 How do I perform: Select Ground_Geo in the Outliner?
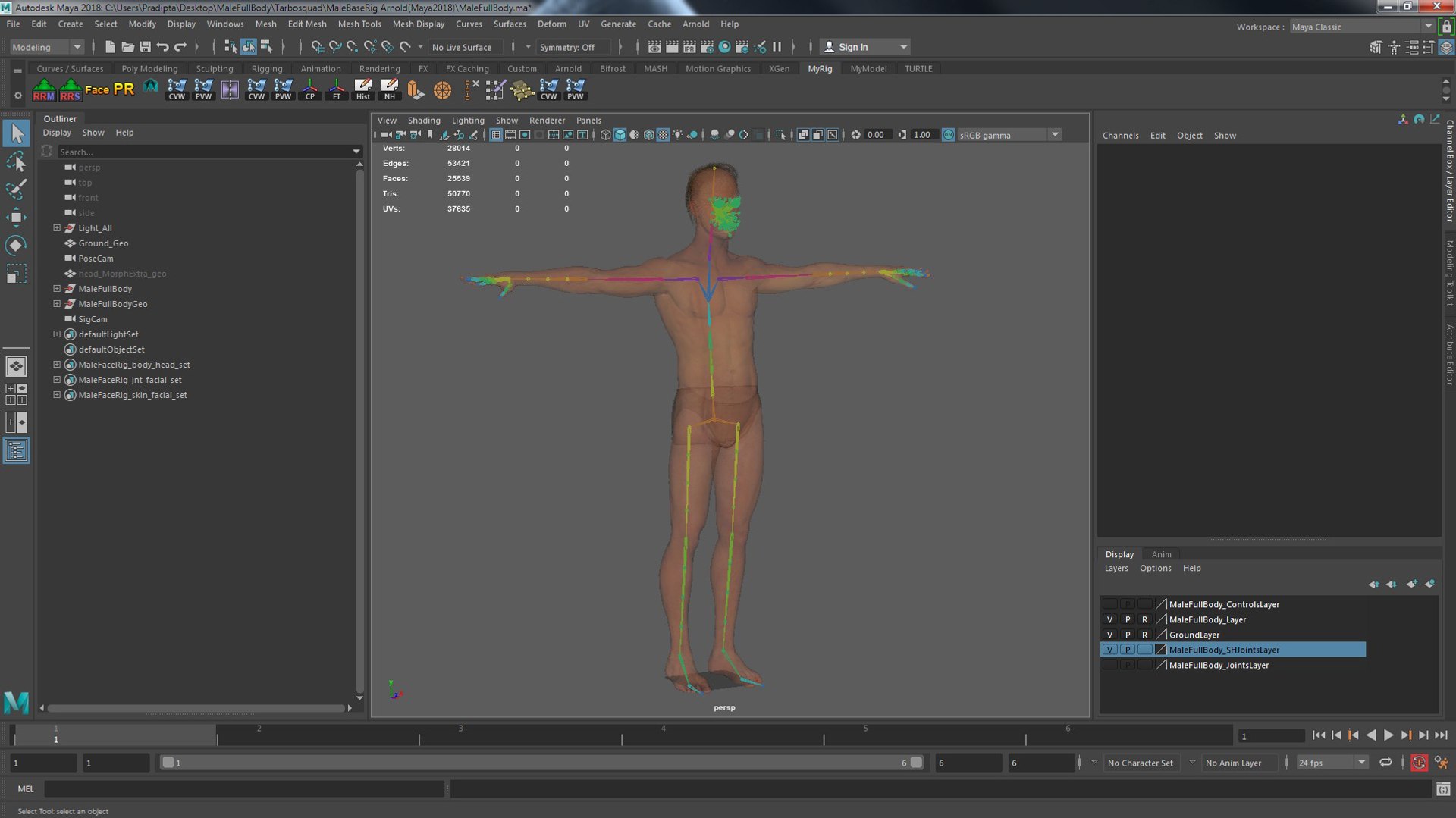(x=103, y=243)
